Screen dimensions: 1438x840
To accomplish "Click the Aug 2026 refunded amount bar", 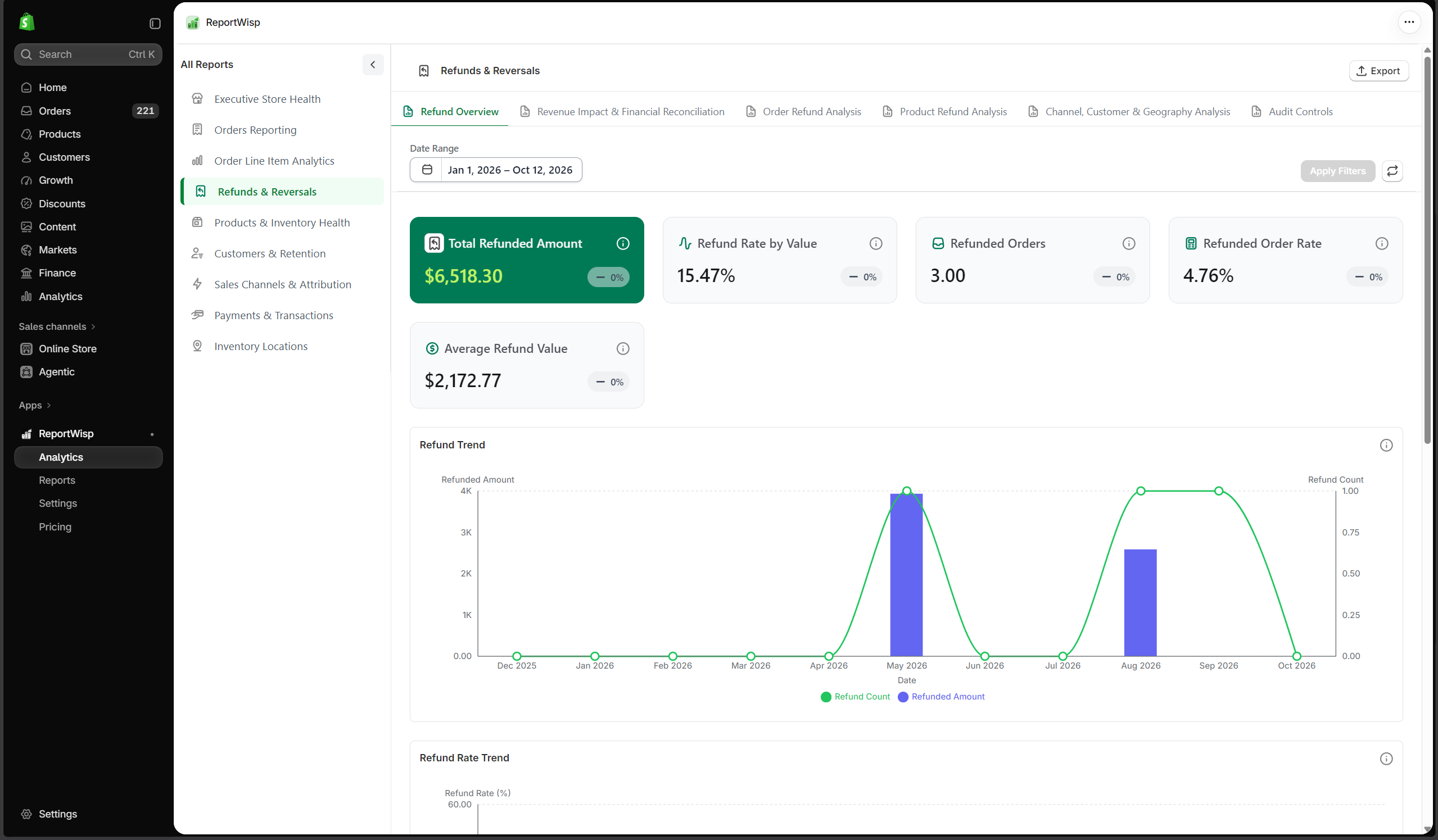I will point(1140,603).
